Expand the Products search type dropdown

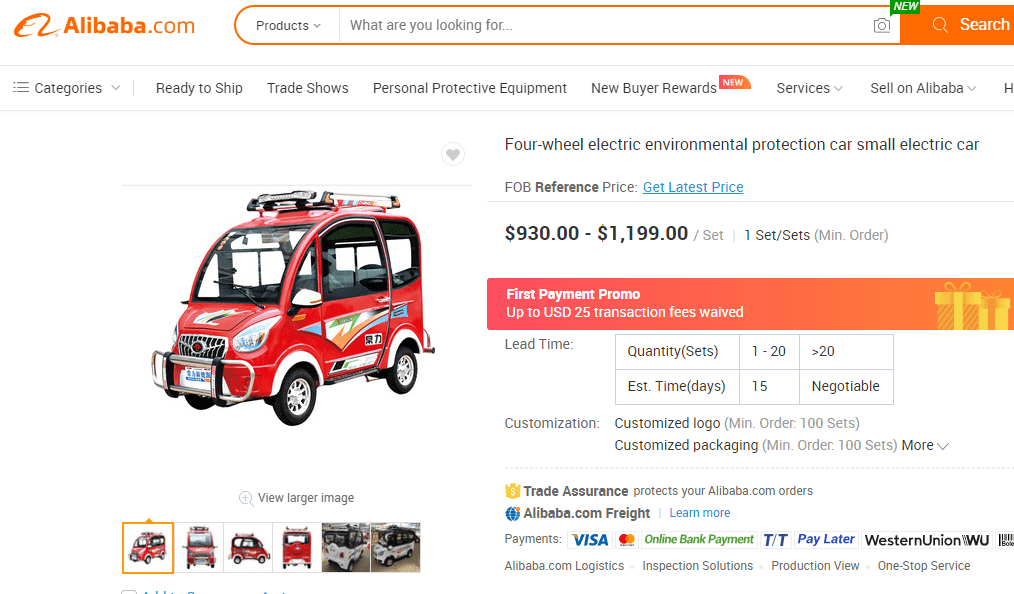click(288, 25)
